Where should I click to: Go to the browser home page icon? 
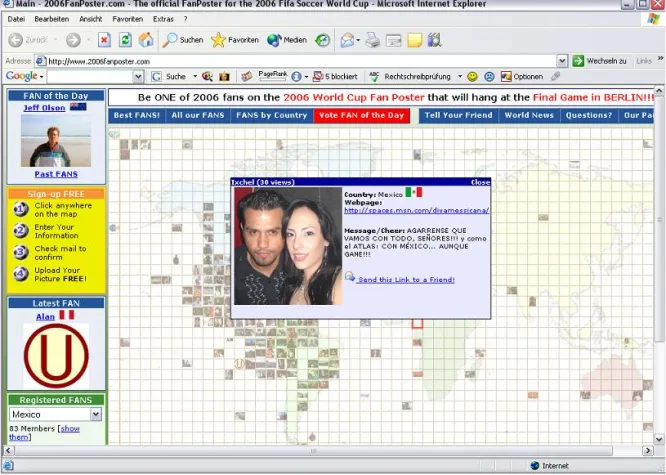point(146,40)
